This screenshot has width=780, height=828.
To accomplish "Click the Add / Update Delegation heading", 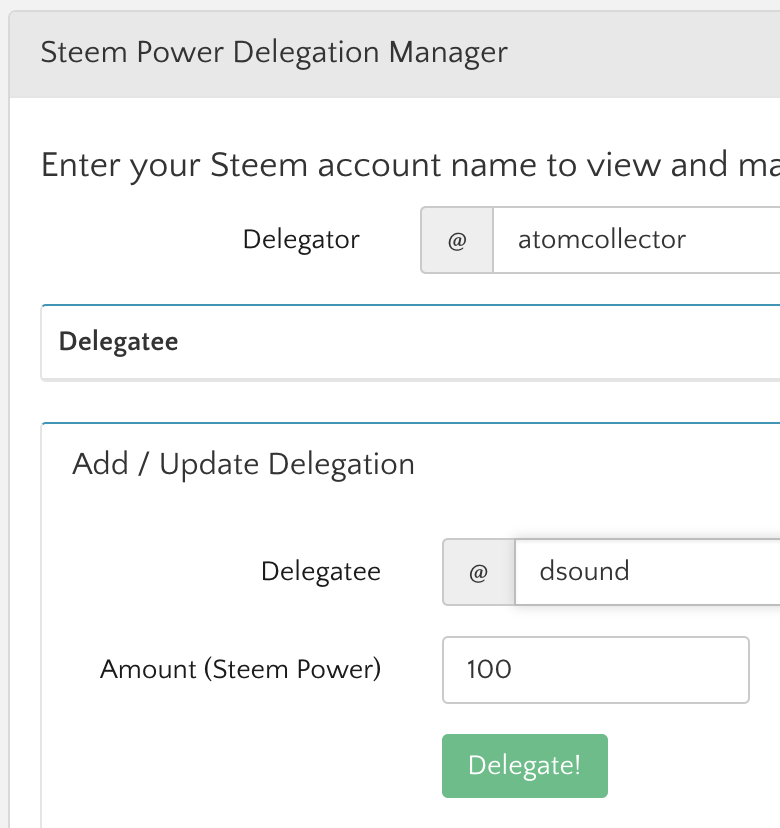I will (x=243, y=464).
